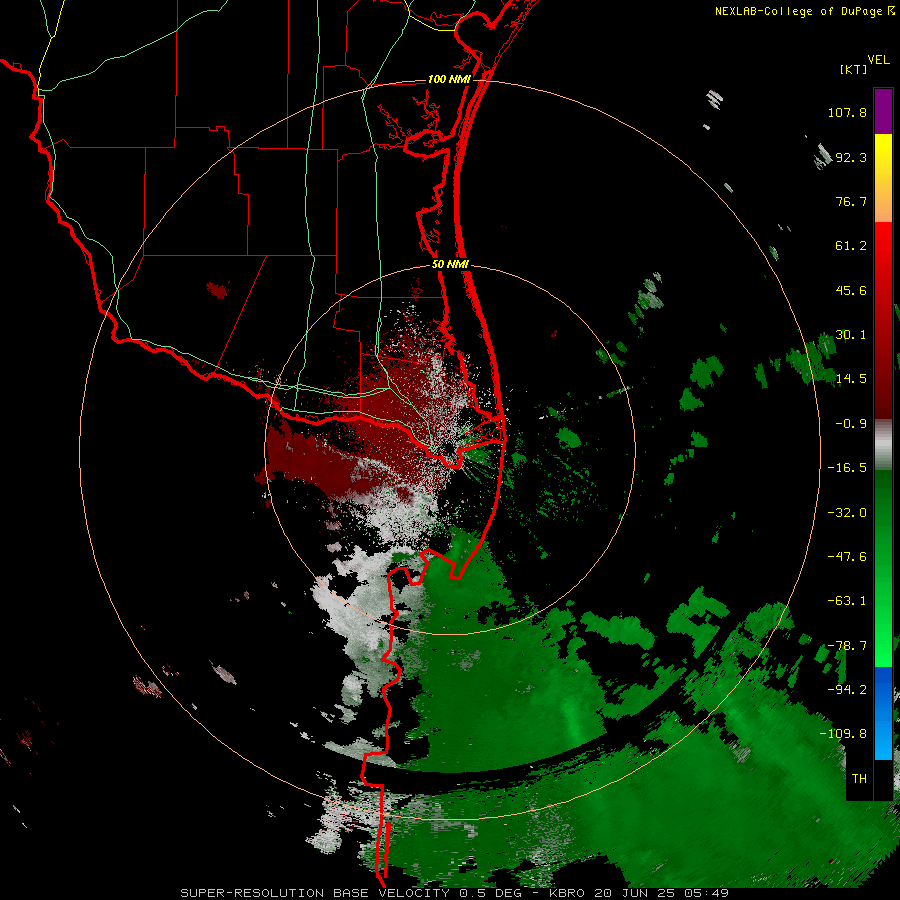
Task: Select the 14.5 scale value
Action: click(851, 379)
